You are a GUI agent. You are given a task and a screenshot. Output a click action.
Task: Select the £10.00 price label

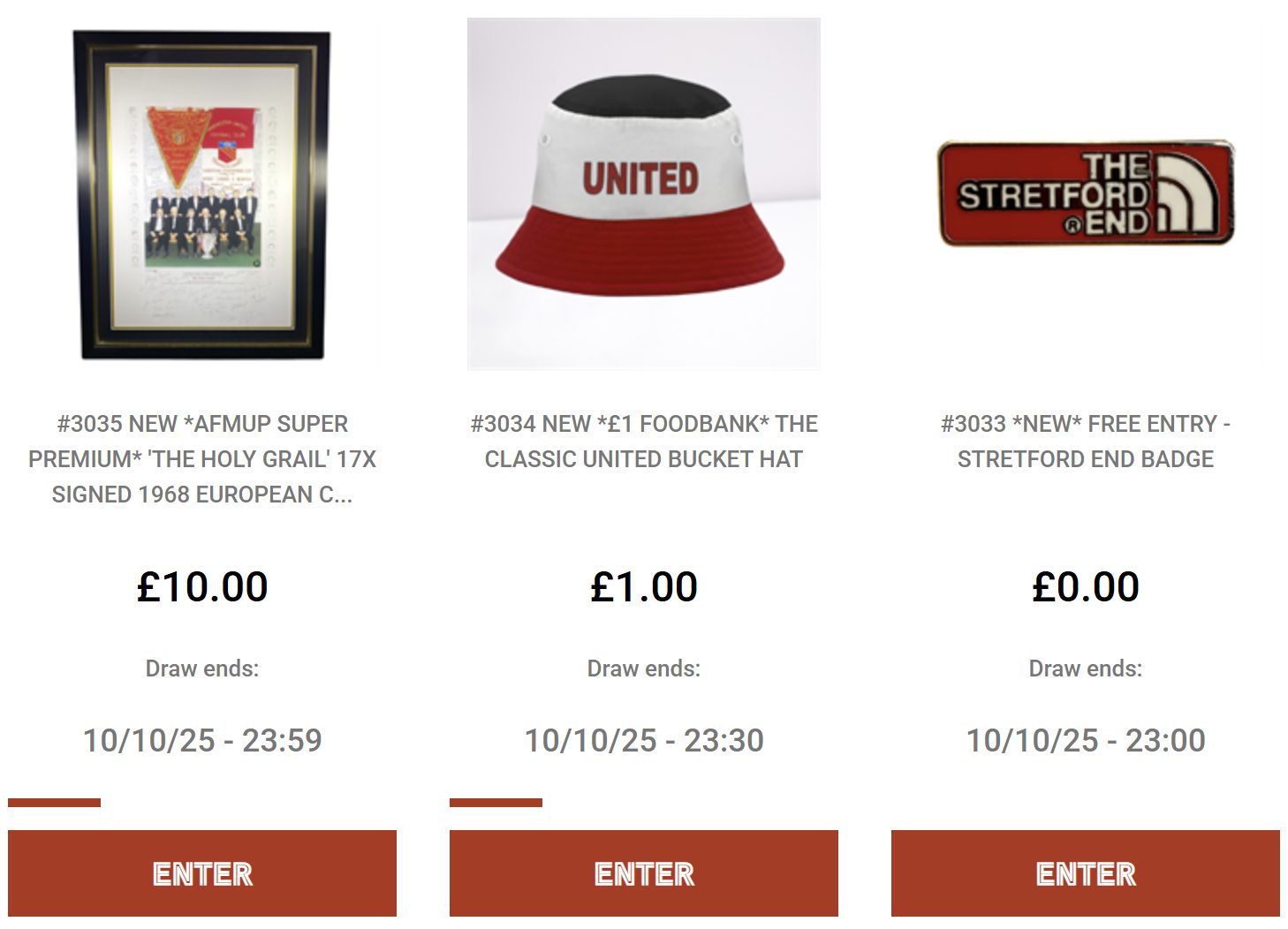tap(202, 587)
